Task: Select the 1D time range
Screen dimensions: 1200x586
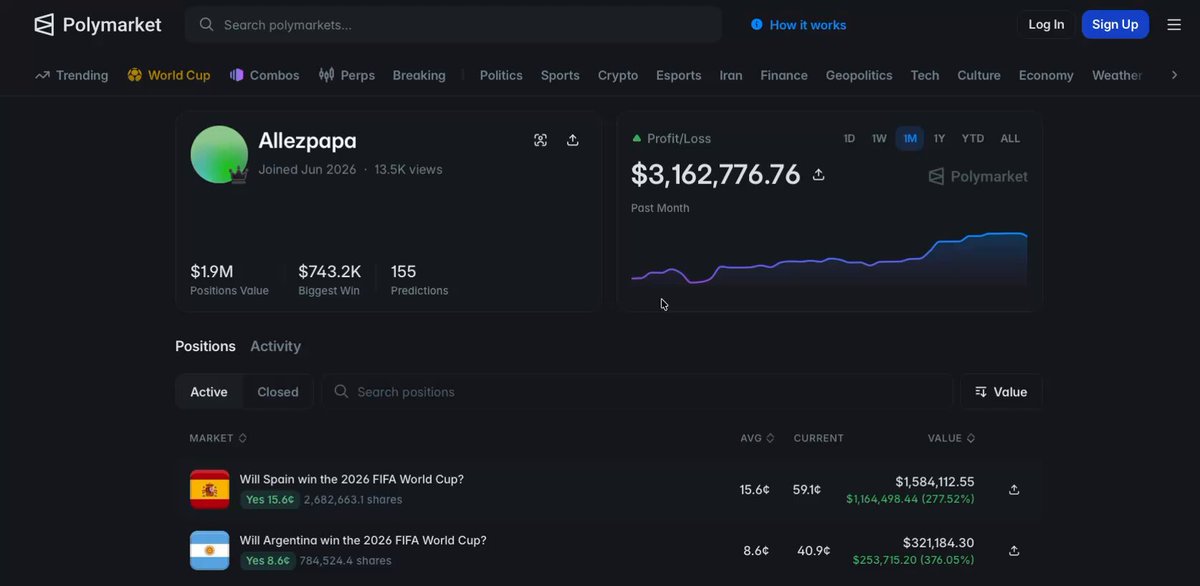Action: click(849, 139)
